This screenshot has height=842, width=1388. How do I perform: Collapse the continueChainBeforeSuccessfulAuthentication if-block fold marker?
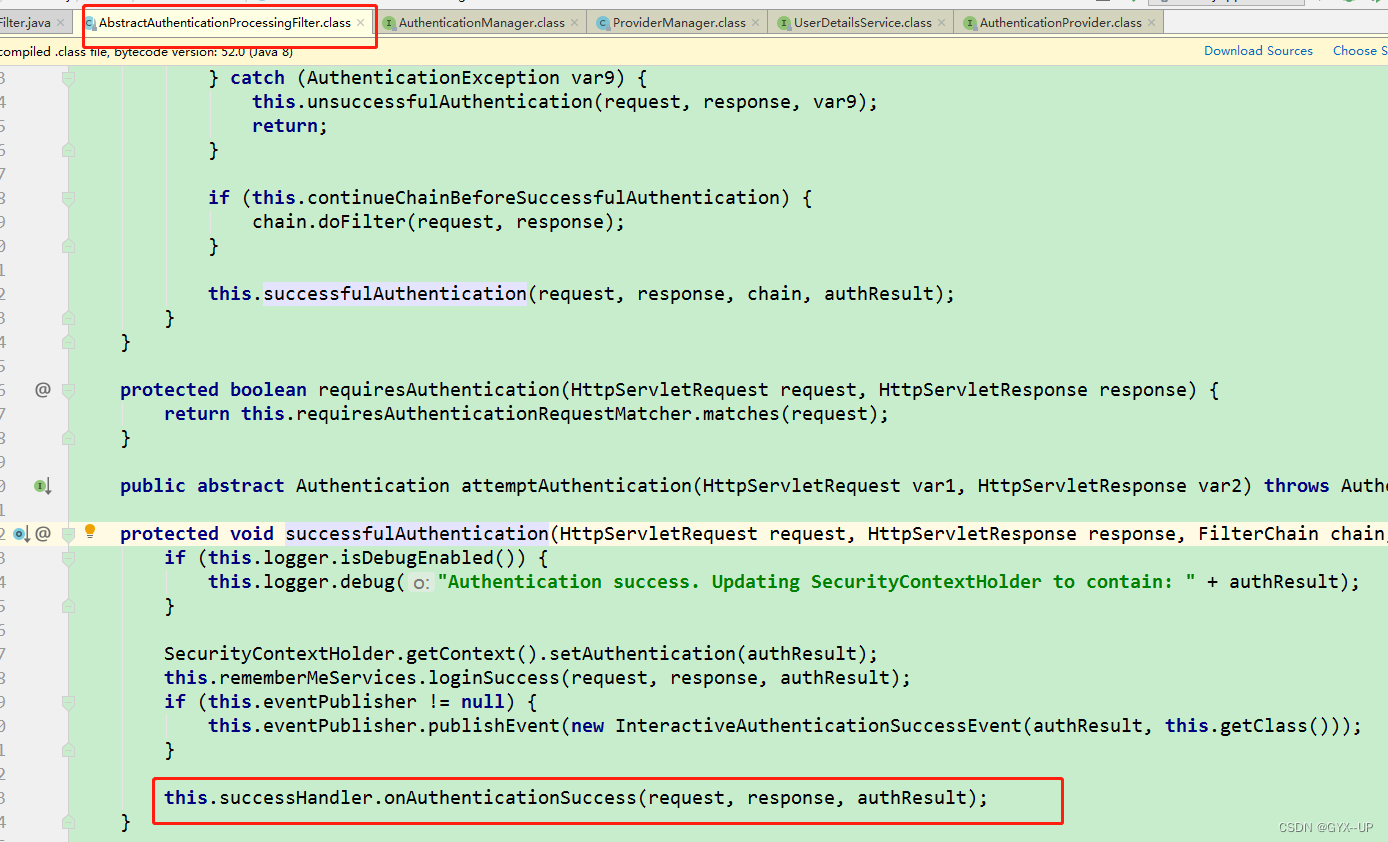pos(68,198)
